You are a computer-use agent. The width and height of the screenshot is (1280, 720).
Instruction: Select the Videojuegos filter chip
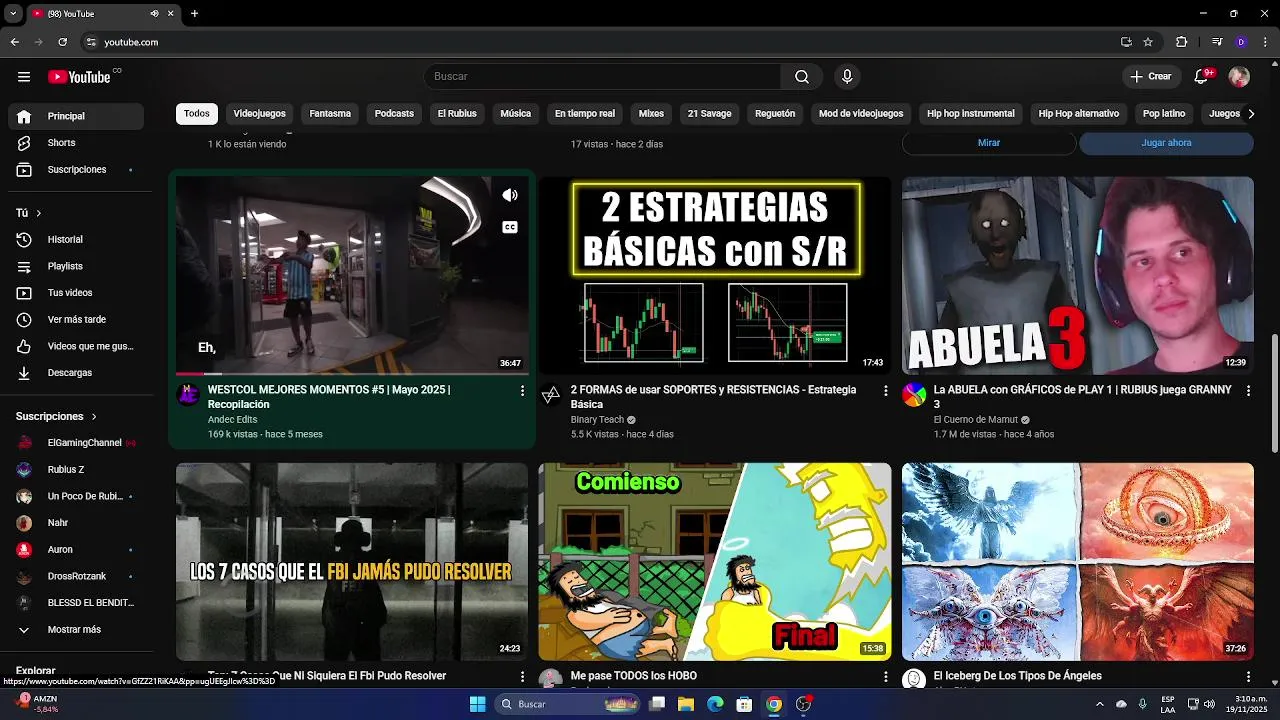[x=260, y=114]
